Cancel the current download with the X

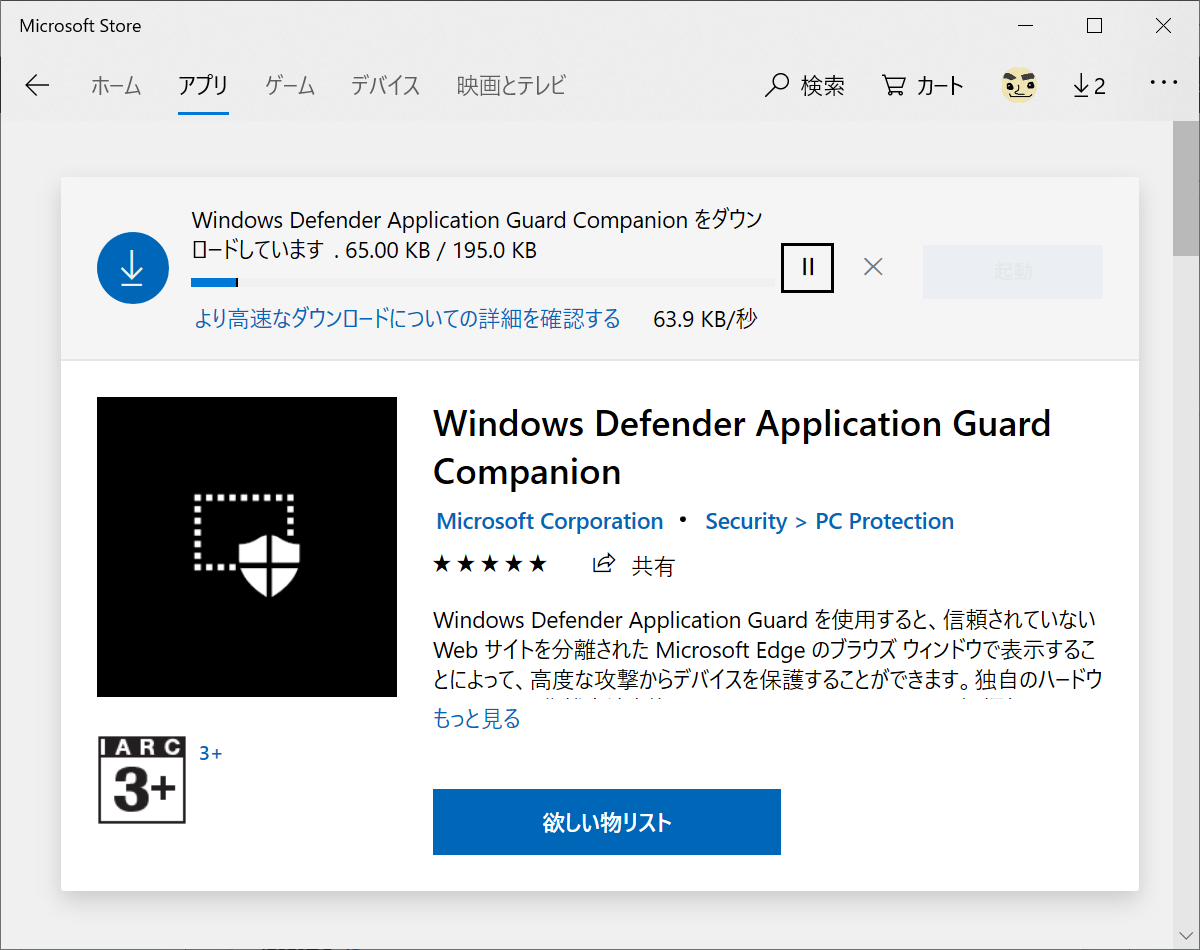(872, 267)
